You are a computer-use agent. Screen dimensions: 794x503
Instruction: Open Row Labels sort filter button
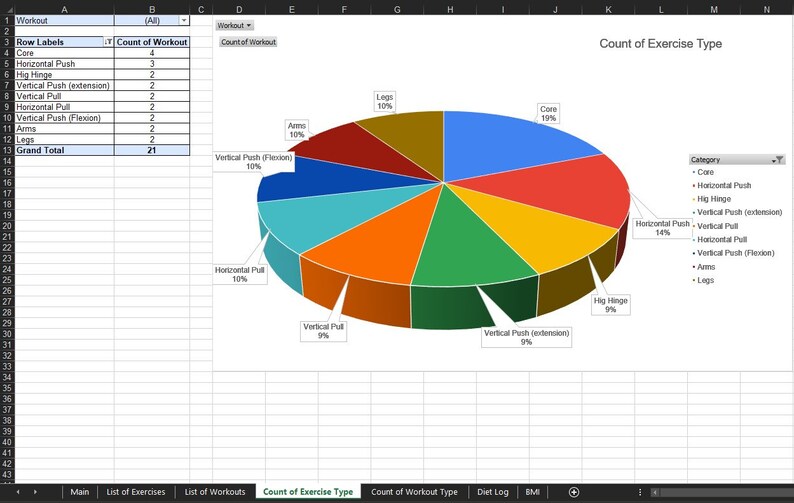pos(108,42)
